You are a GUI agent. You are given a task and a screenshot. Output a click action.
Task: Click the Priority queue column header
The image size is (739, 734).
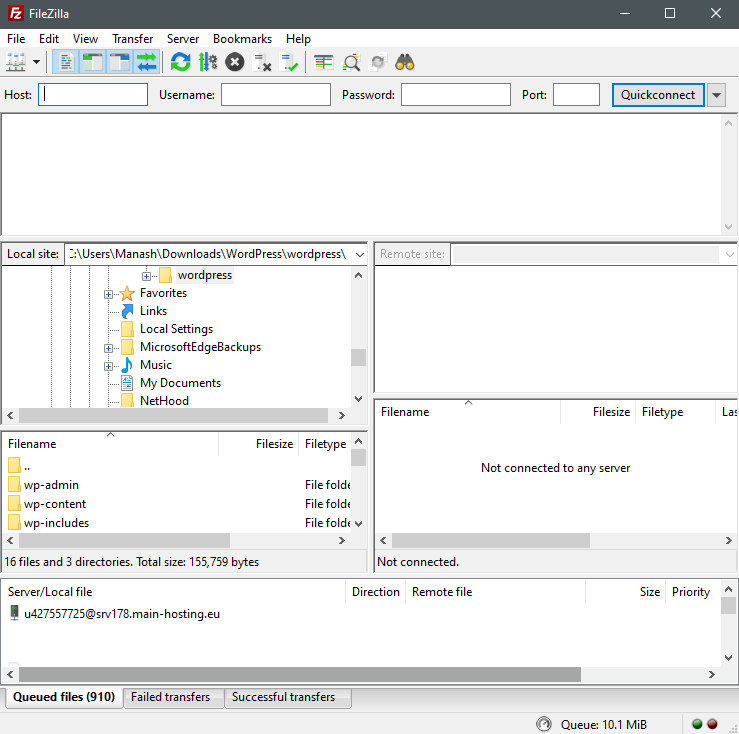click(691, 592)
